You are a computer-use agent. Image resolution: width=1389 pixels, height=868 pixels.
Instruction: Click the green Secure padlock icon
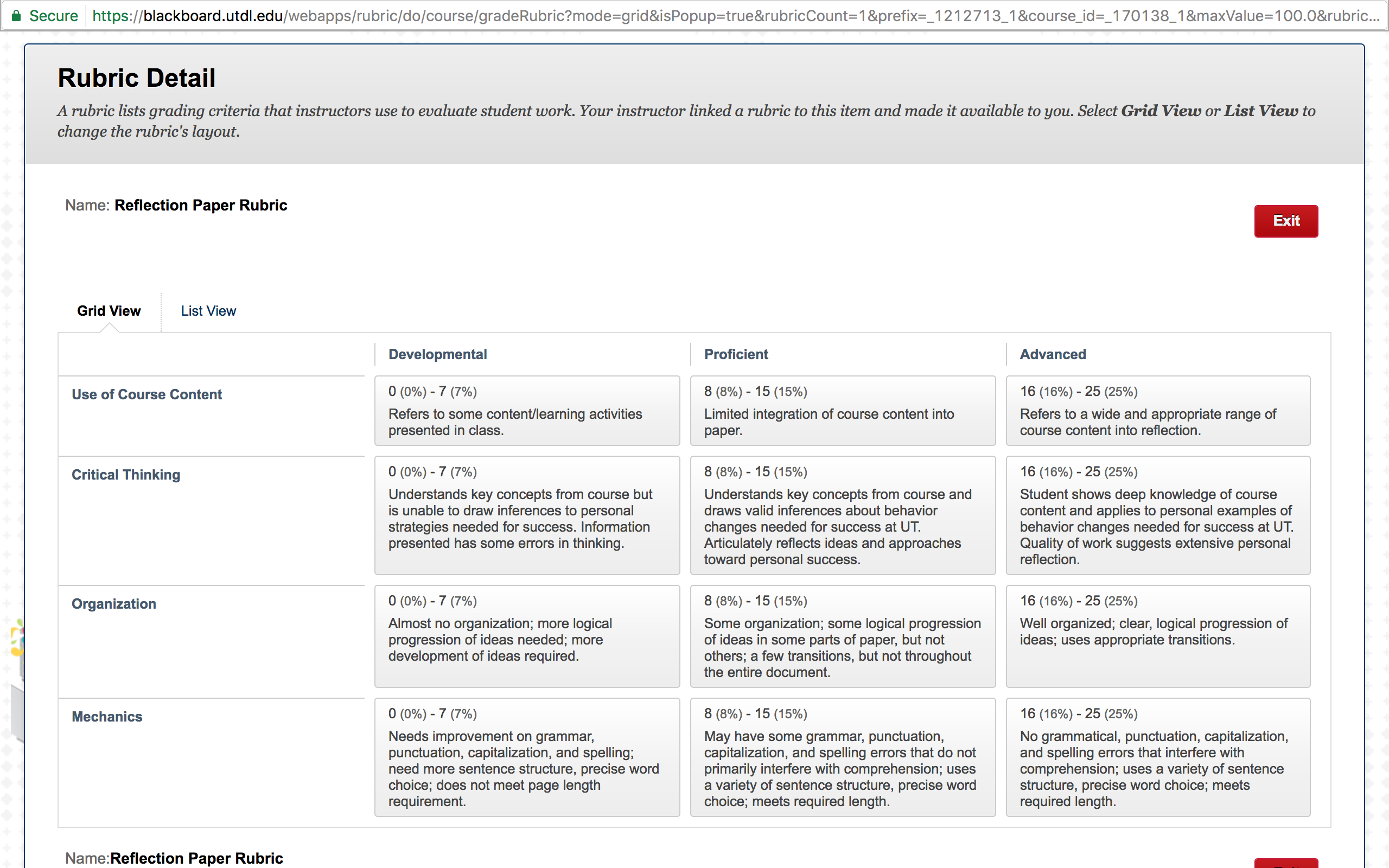click(x=17, y=16)
